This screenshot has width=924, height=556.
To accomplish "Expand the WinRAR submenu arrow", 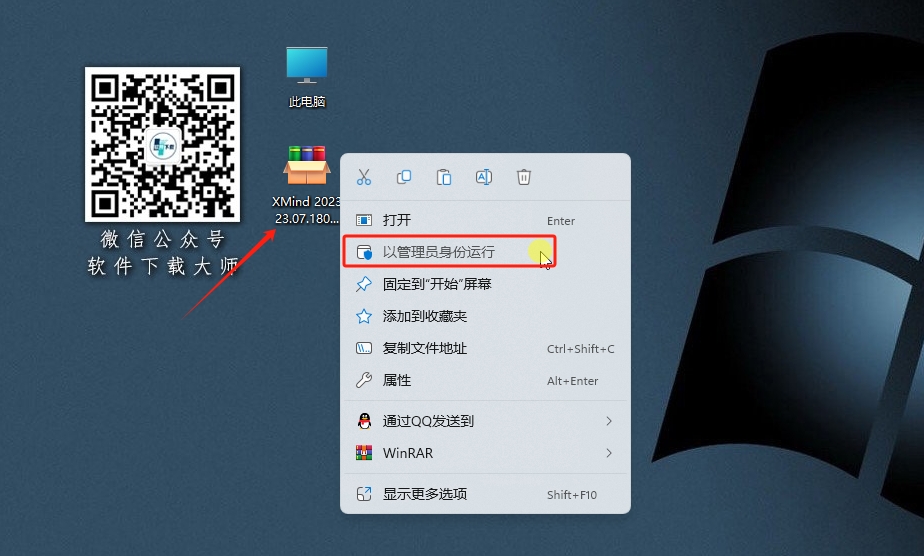I will pos(609,453).
